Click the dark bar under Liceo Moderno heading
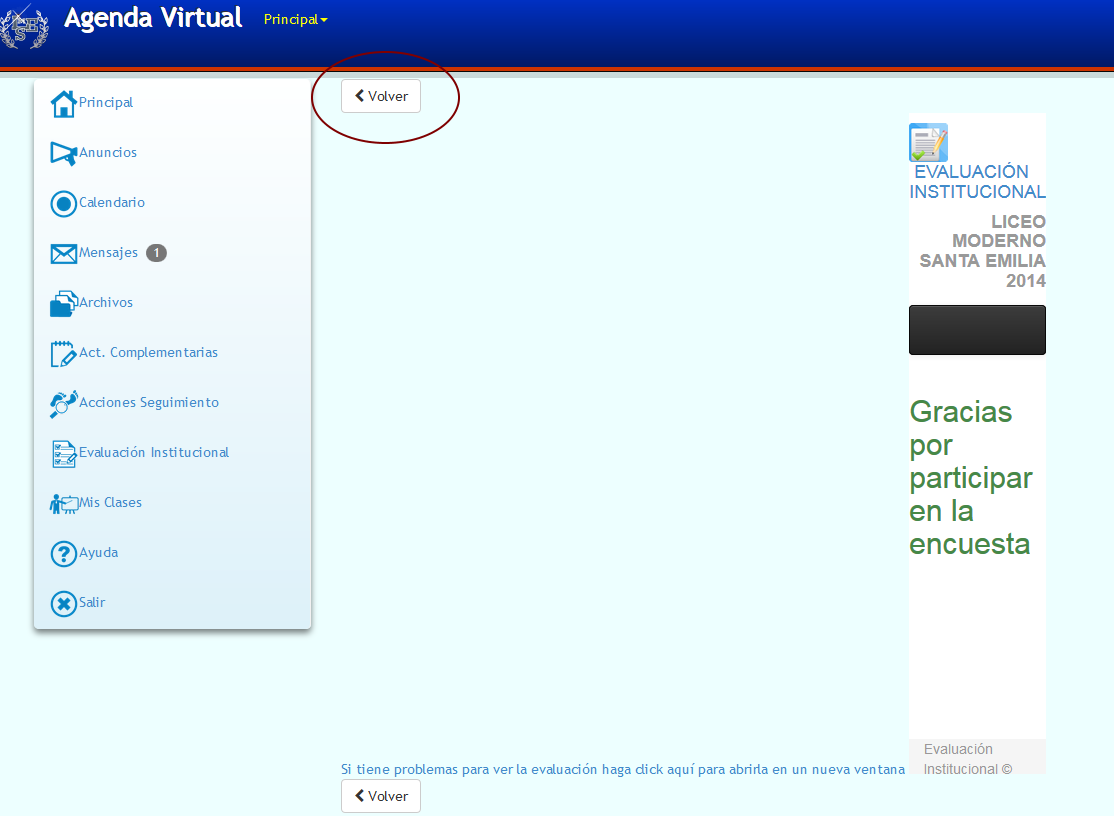The height and width of the screenshot is (816, 1114). click(977, 330)
